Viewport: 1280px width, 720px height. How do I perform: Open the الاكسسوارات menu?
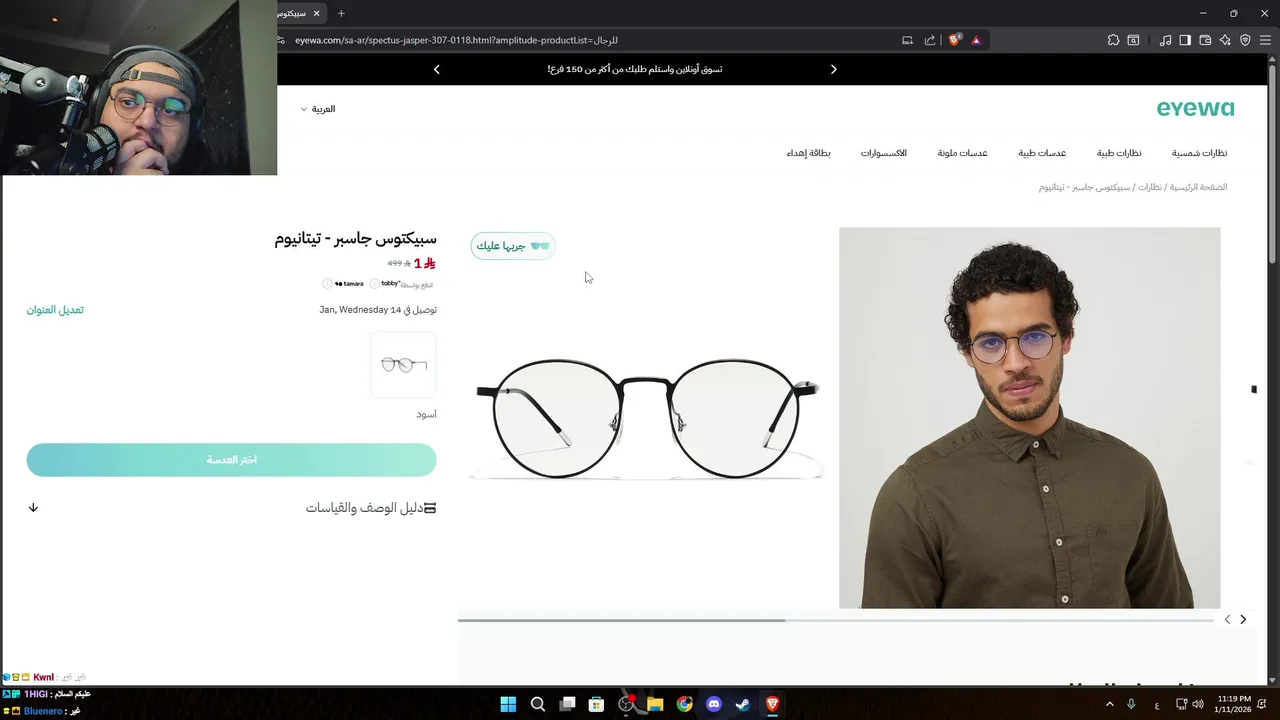884,153
